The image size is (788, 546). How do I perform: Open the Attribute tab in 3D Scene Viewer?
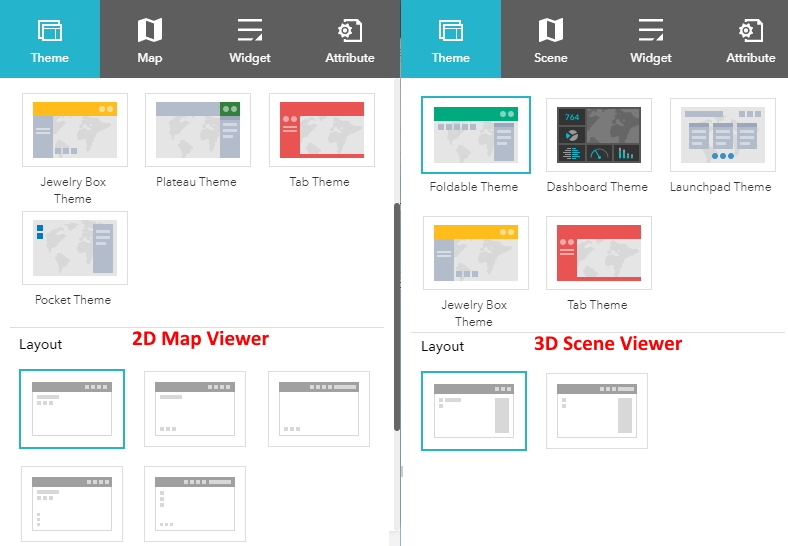[751, 39]
